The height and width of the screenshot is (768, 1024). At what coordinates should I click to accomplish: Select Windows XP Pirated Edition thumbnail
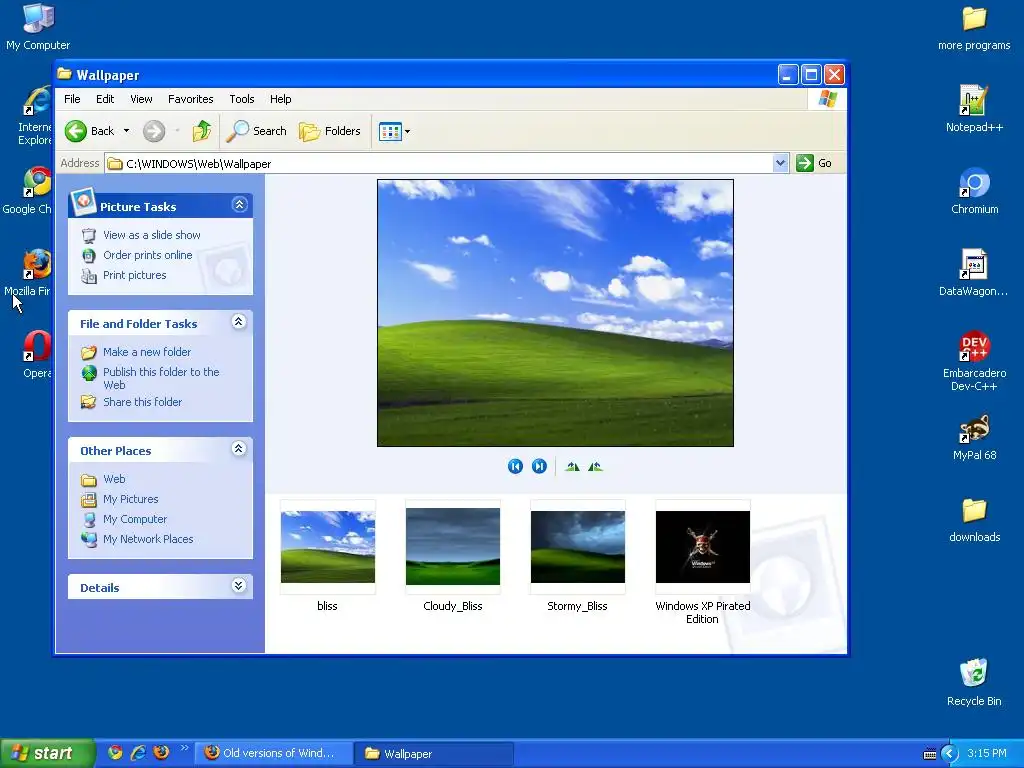click(x=703, y=547)
